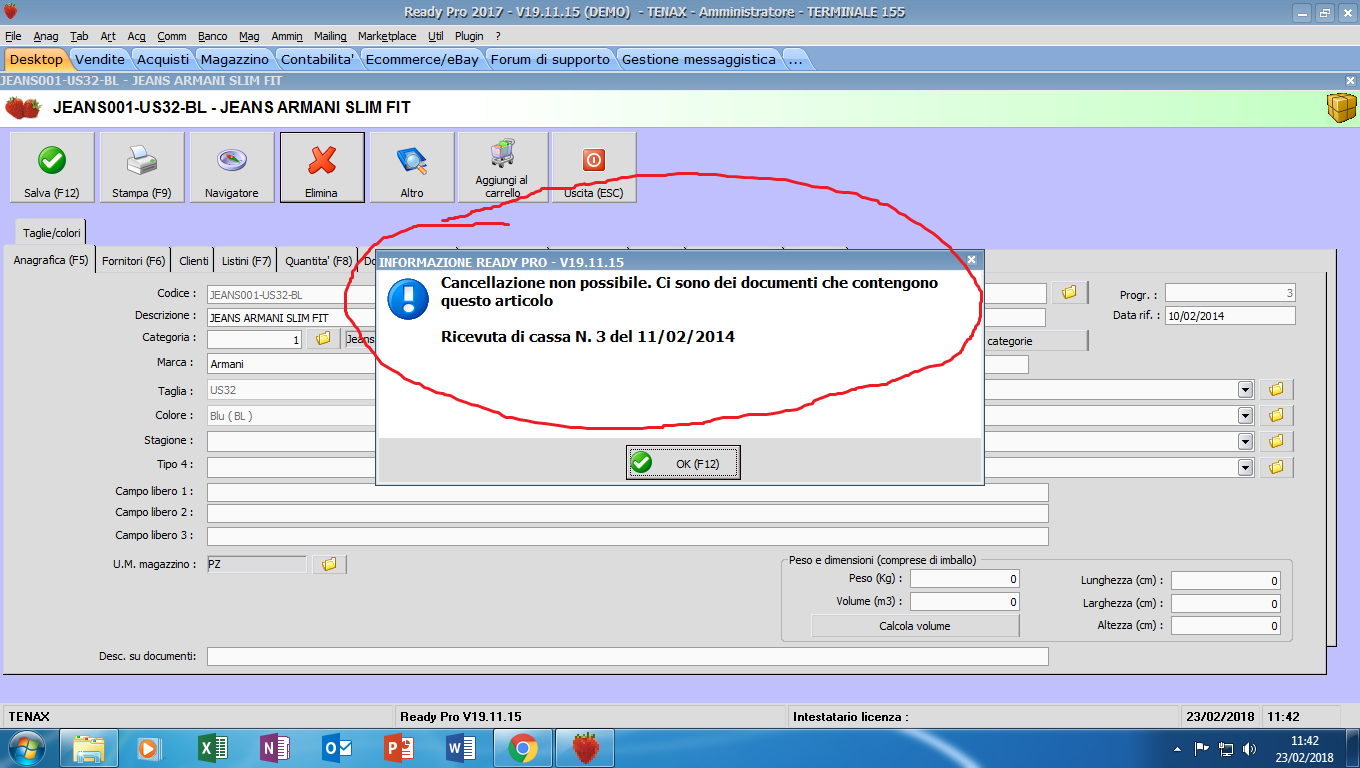Click folder icon at end of Colore row
1360x768 pixels.
coord(1276,416)
